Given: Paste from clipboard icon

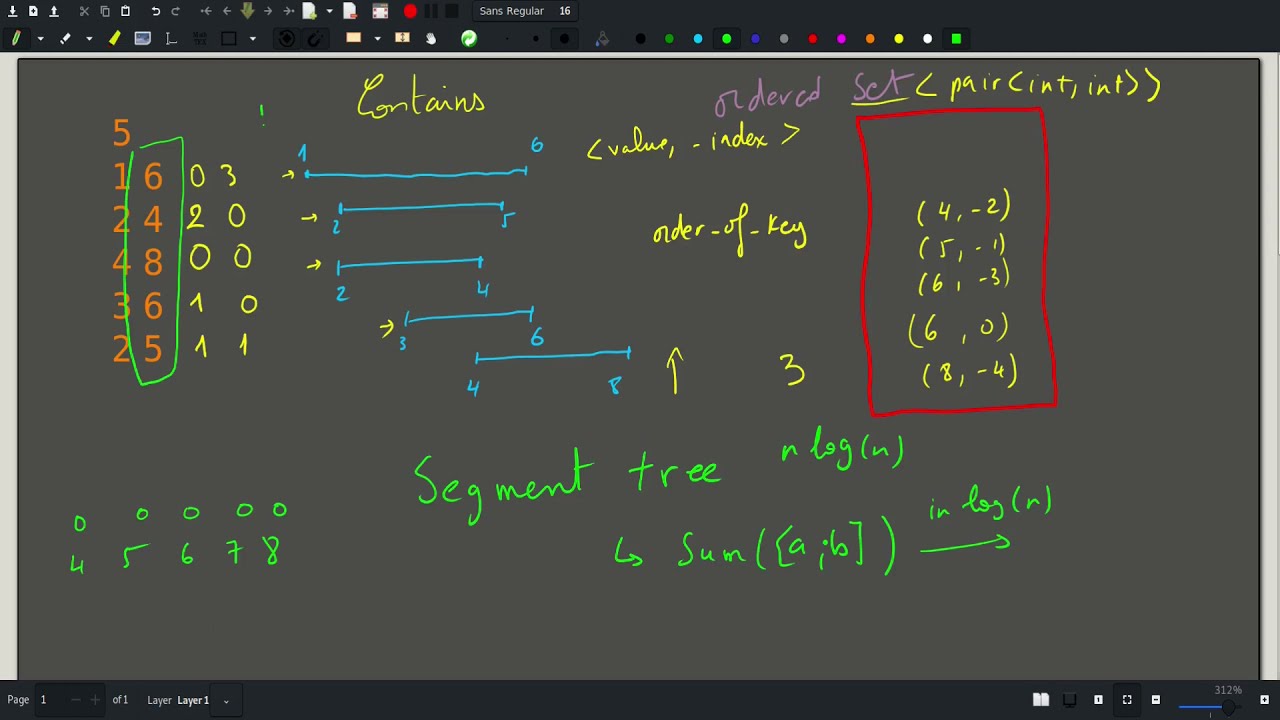Looking at the screenshot, I should pos(125,11).
